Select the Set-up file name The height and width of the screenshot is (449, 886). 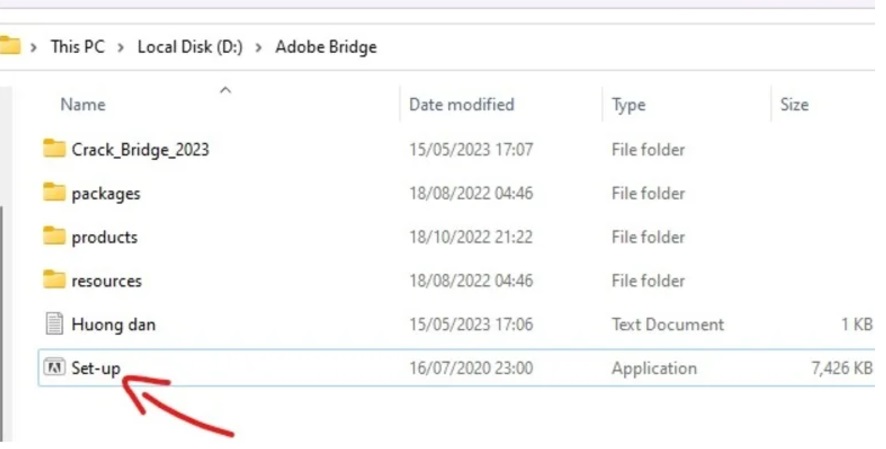coord(96,368)
